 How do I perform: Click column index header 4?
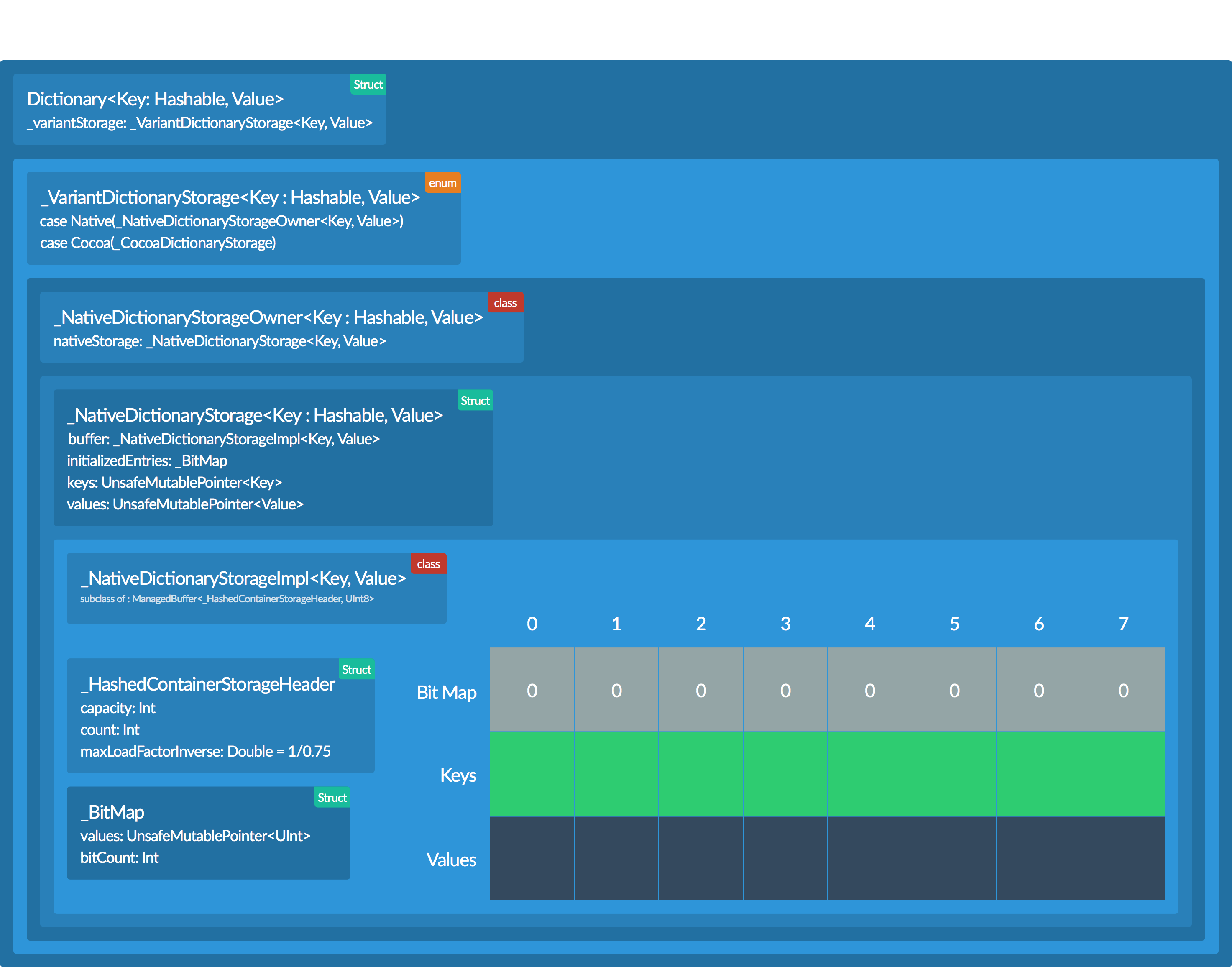(870, 624)
